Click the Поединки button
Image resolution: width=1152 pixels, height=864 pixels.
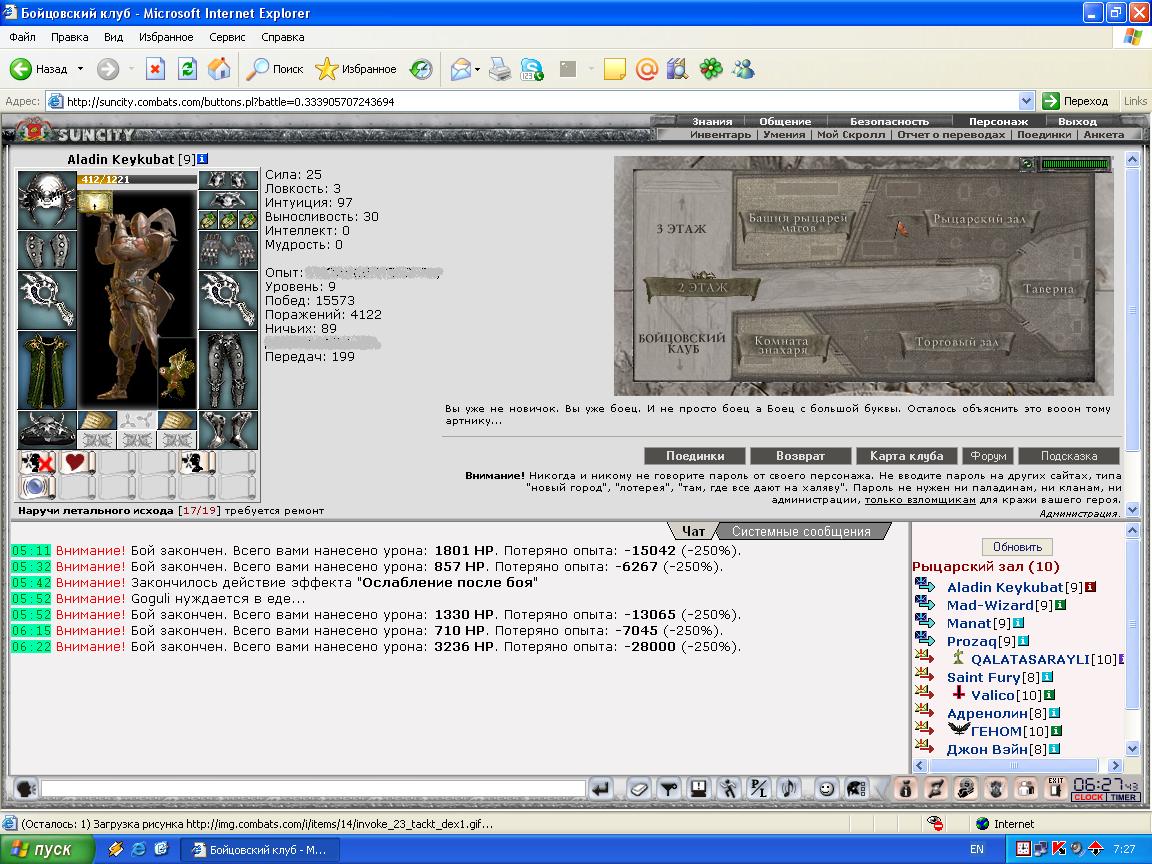695,456
